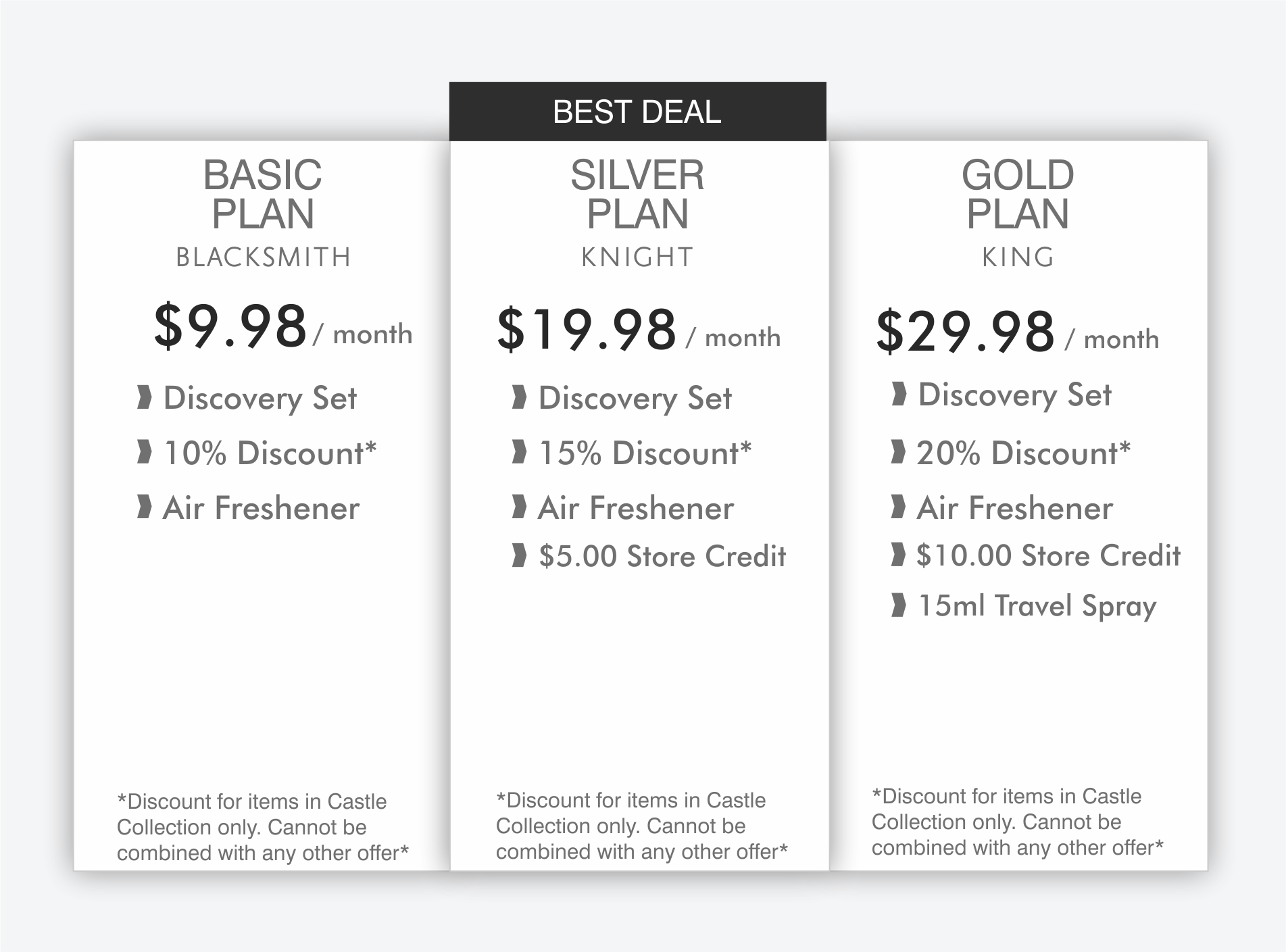Screen dimensions: 1286x952
Task: Click 15ml Travel Spray feature text
Action: 1037,606
